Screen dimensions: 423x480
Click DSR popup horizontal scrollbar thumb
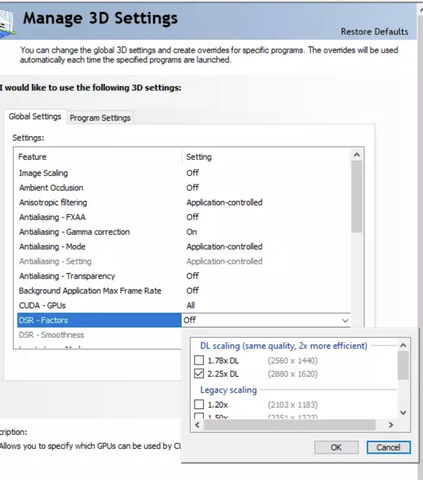click(x=290, y=425)
